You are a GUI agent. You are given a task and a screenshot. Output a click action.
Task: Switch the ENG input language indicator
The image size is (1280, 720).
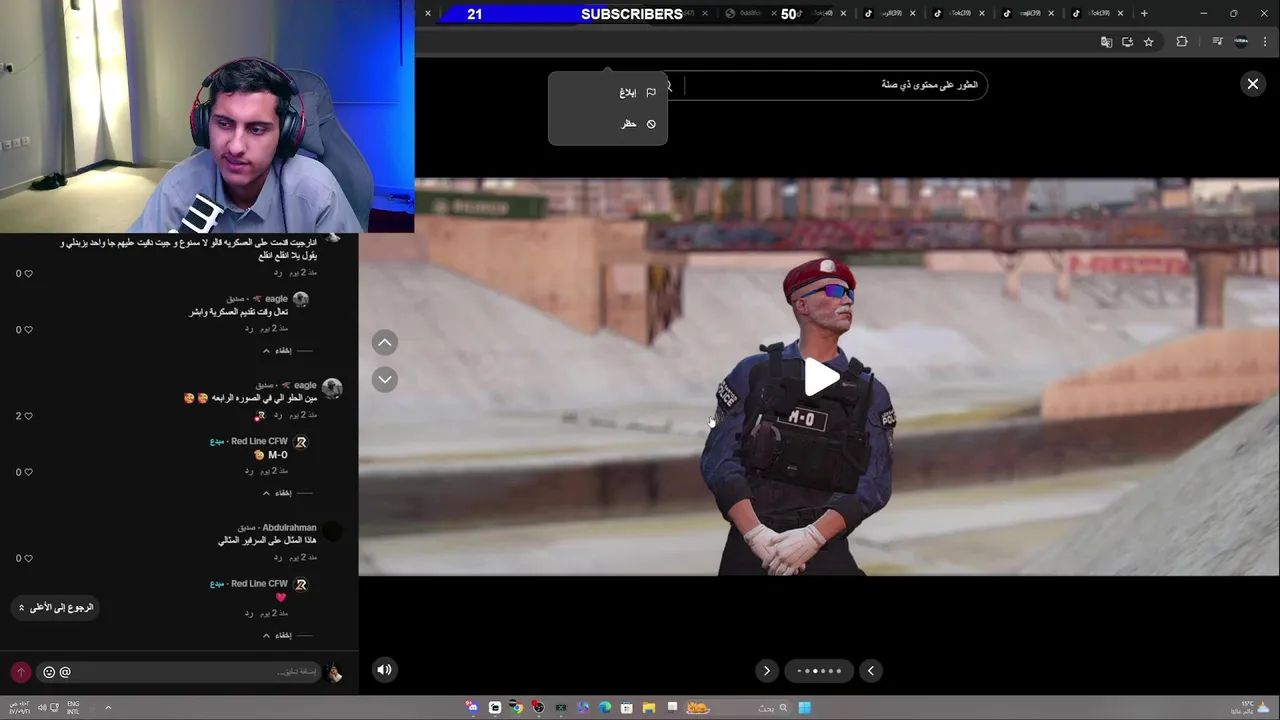tap(73, 707)
